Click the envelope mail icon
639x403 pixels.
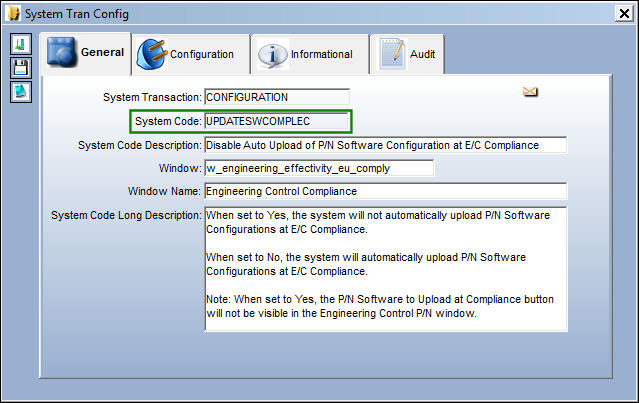pyautogui.click(x=530, y=92)
